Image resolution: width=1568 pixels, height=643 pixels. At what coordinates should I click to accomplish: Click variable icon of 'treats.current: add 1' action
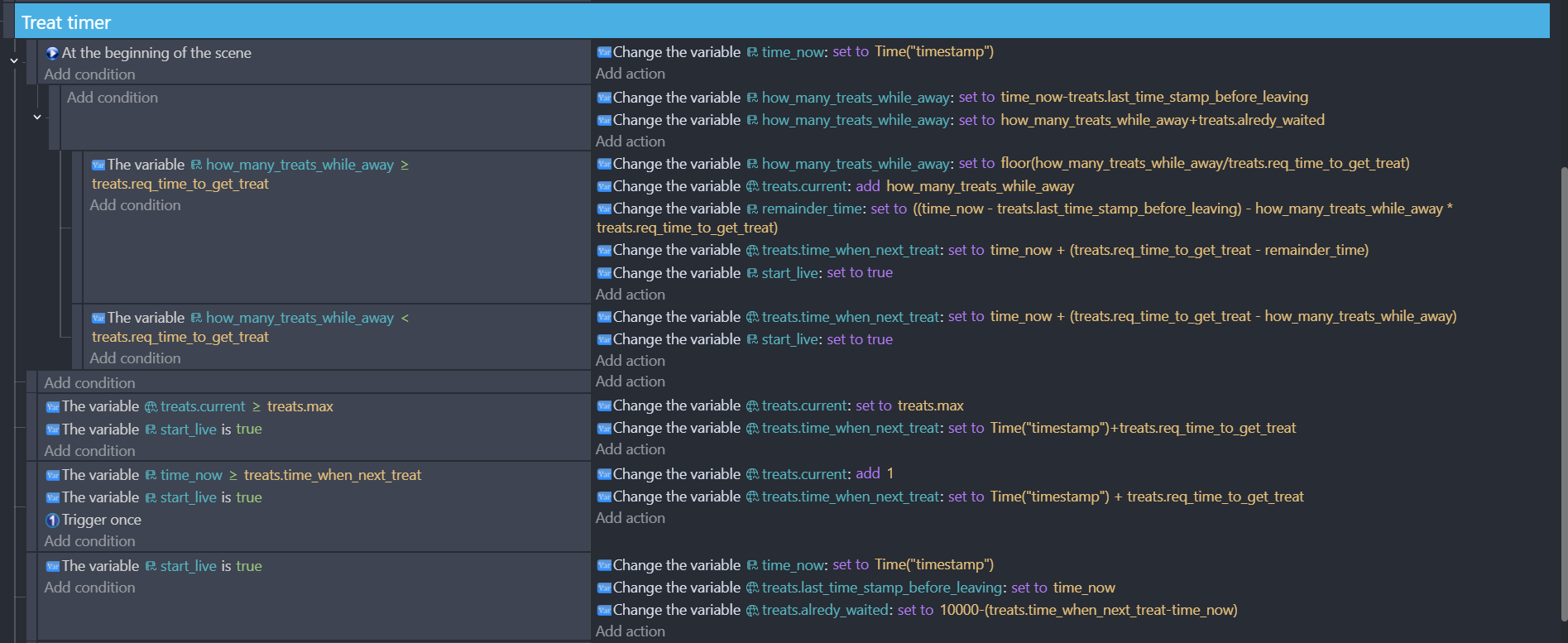(604, 475)
